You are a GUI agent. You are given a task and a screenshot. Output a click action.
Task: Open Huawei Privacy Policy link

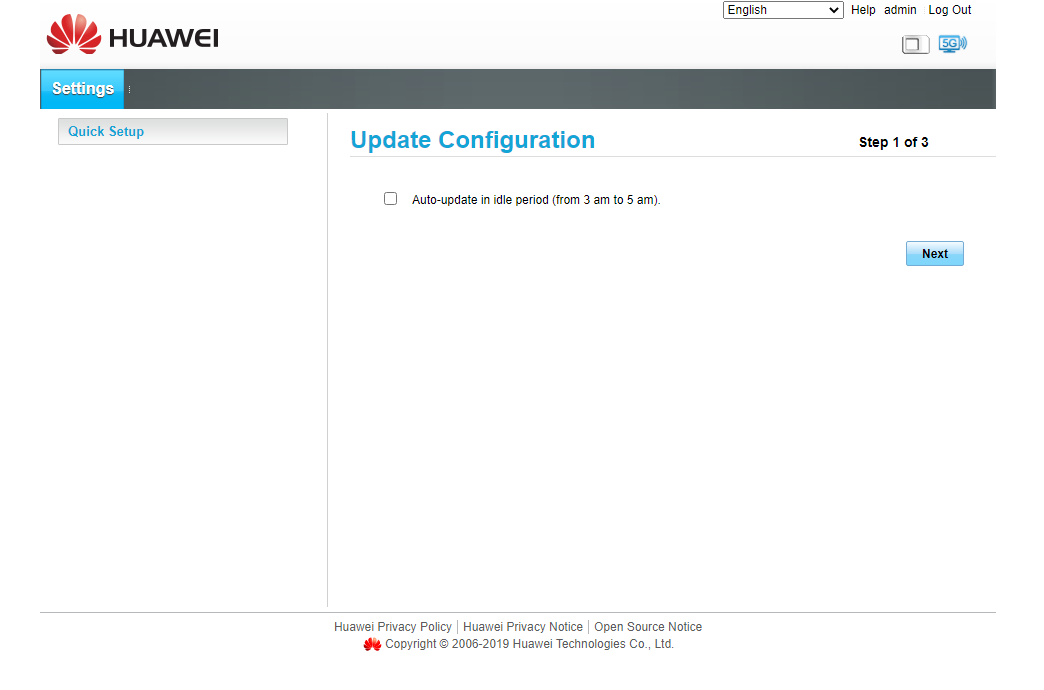coord(393,627)
